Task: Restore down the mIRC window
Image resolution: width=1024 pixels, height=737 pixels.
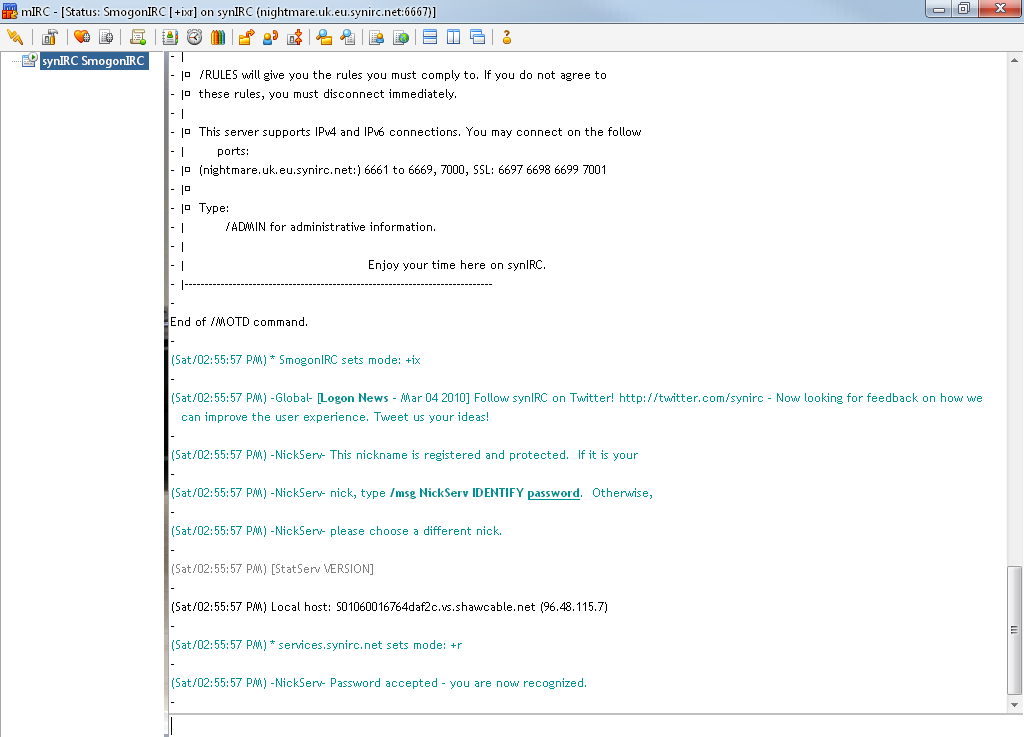Action: 965,9
